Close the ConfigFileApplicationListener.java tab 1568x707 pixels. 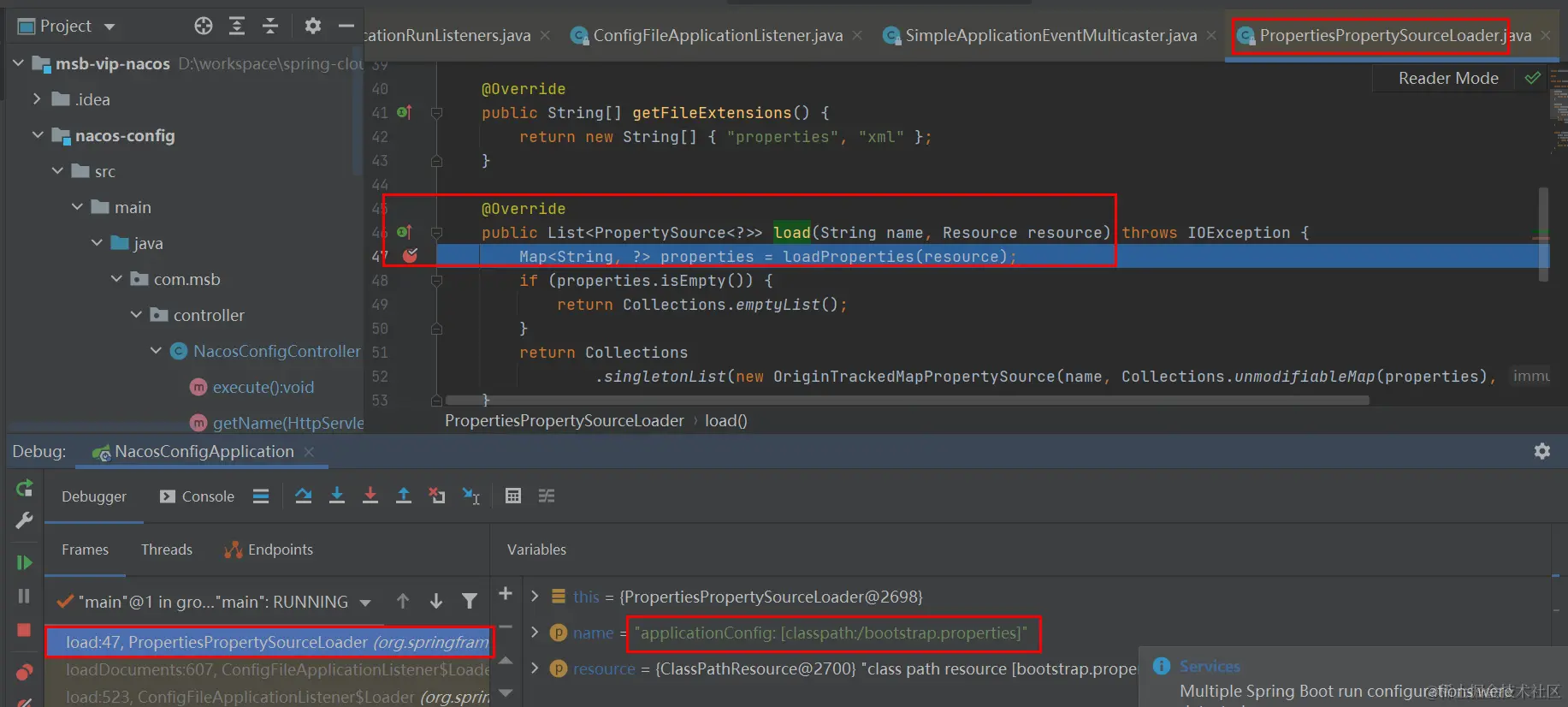click(x=857, y=35)
